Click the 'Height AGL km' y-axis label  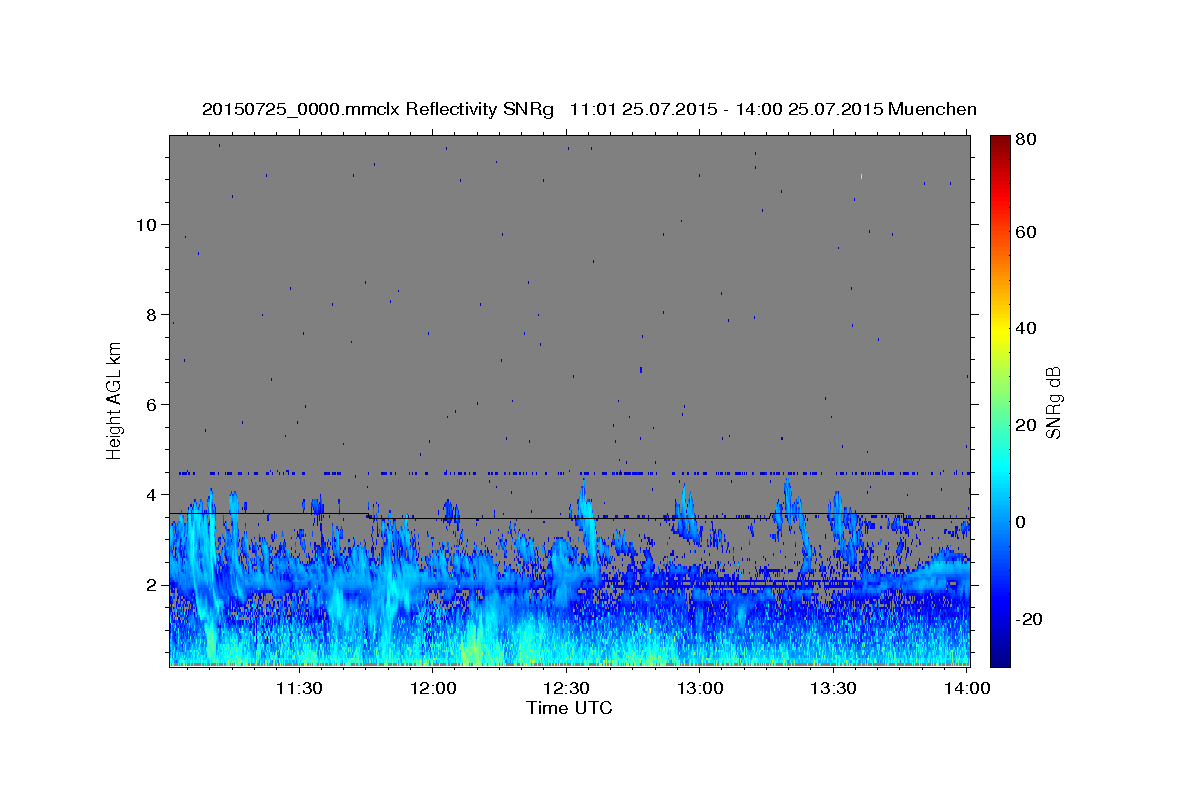pos(114,400)
